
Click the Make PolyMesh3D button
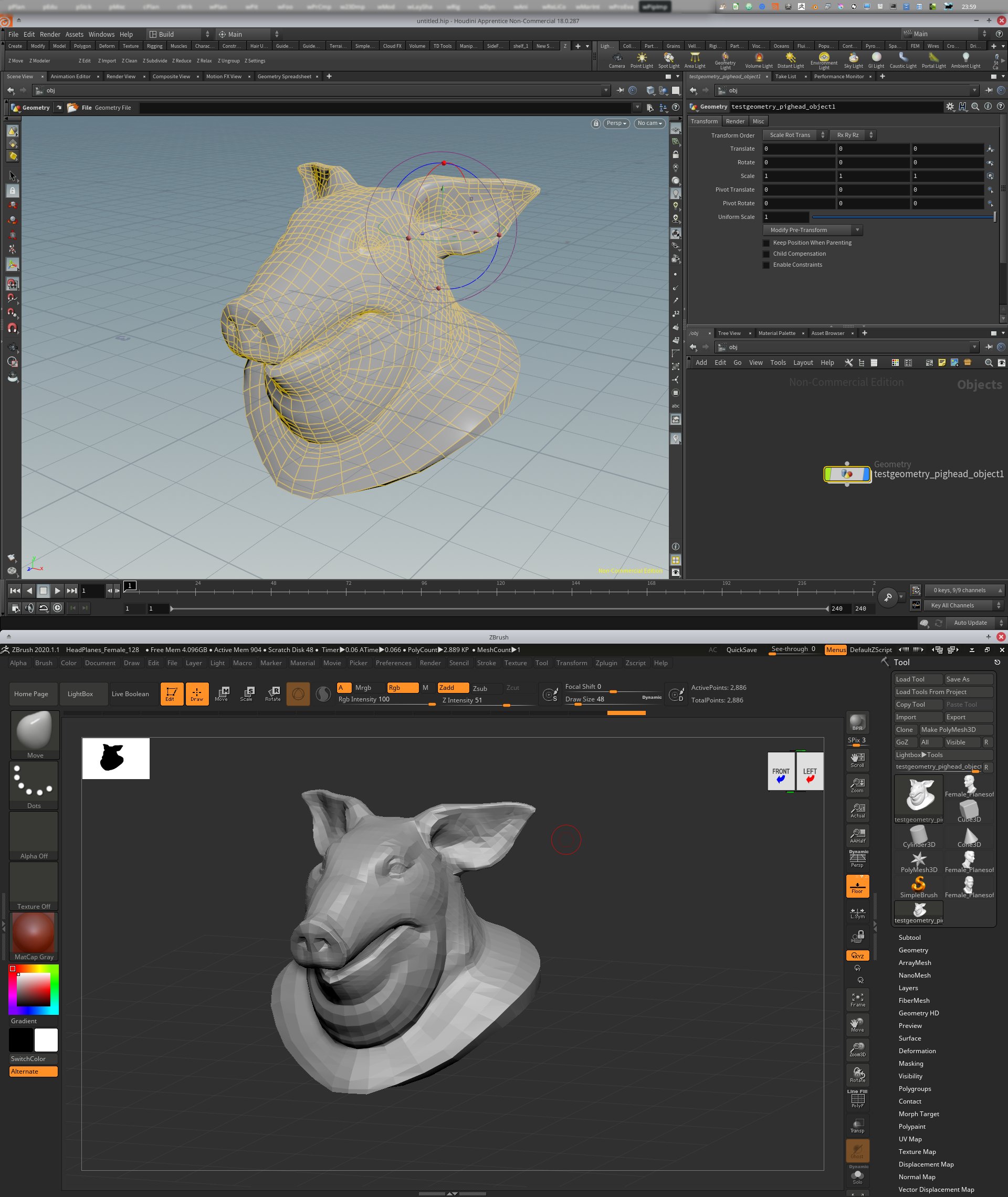(x=954, y=729)
